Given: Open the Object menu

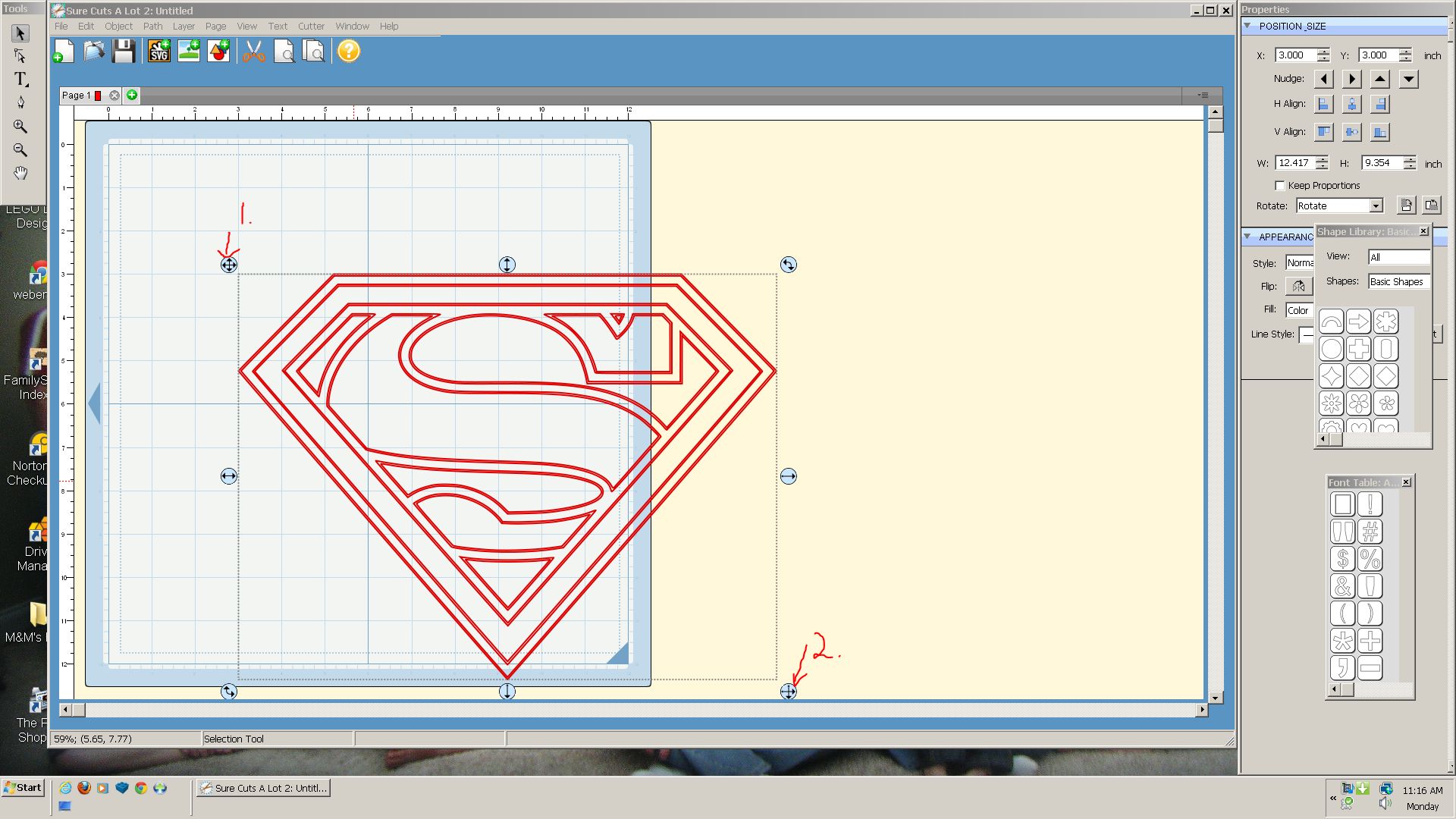Looking at the screenshot, I should (x=118, y=26).
